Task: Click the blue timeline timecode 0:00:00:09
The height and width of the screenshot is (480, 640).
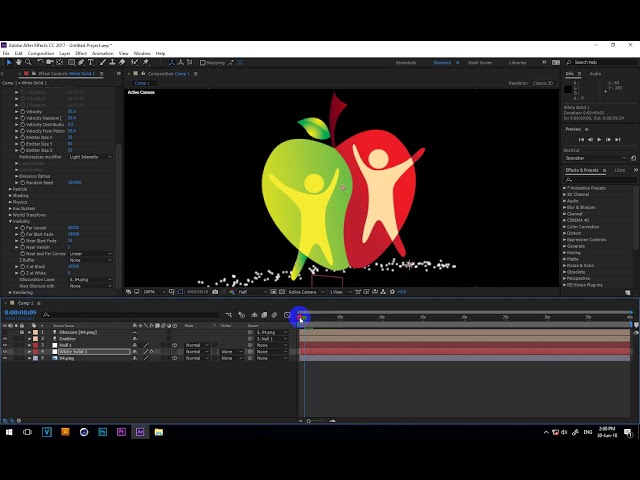Action: click(x=20, y=312)
